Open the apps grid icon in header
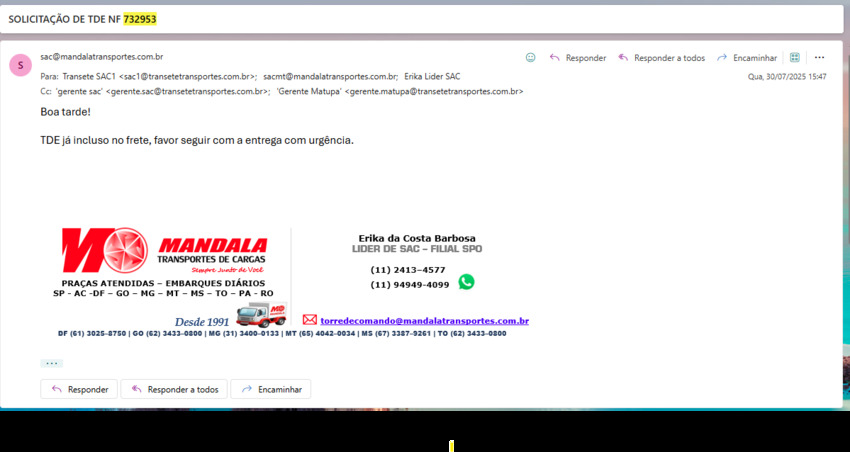The width and height of the screenshot is (850, 452). 795,58
